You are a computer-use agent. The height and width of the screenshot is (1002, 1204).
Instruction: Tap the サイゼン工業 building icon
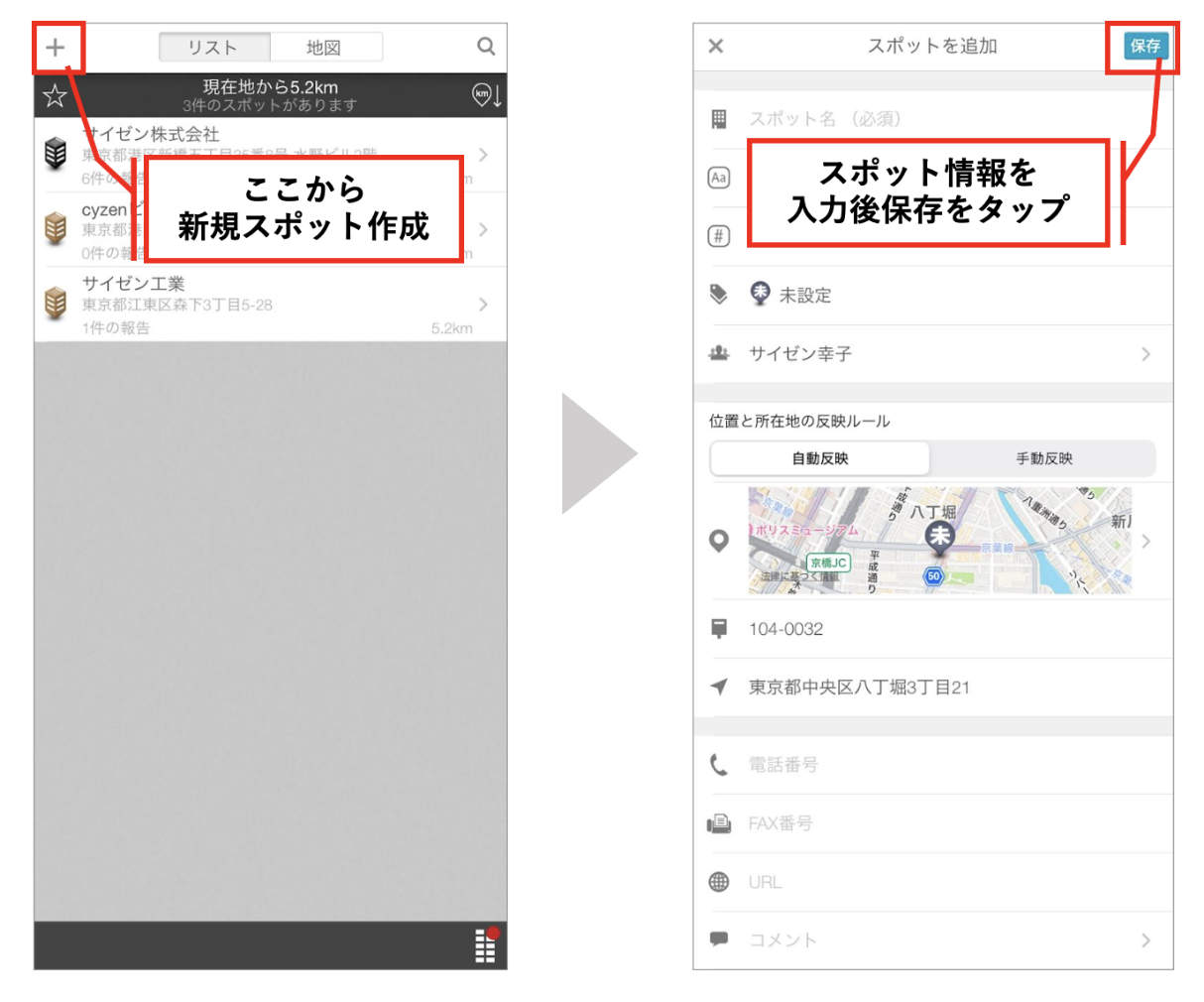56,303
